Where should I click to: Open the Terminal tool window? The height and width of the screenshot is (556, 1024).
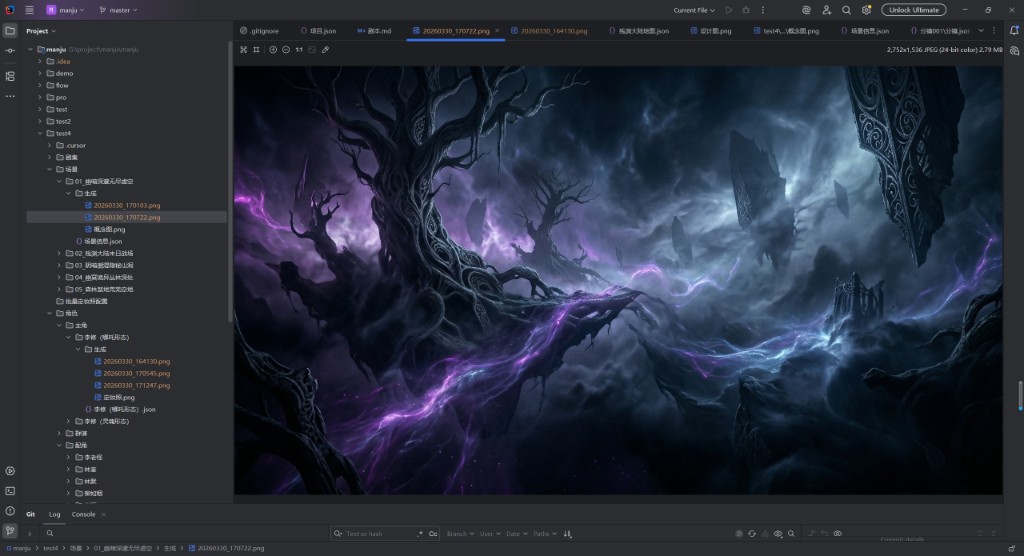[x=10, y=491]
